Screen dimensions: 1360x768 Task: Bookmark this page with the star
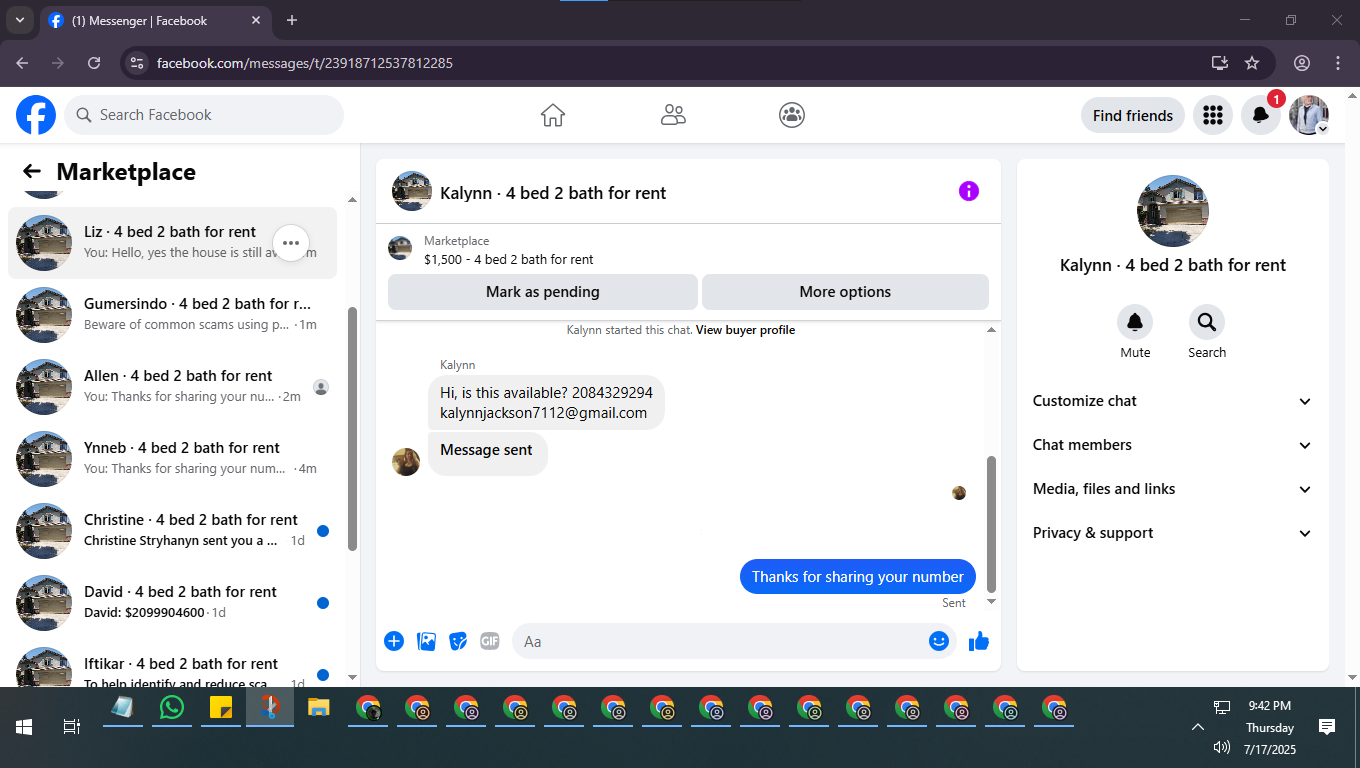click(1252, 63)
